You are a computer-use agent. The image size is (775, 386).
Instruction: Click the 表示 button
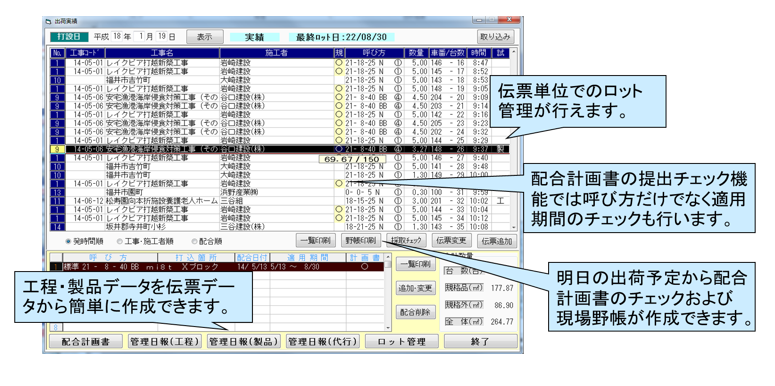[205, 37]
